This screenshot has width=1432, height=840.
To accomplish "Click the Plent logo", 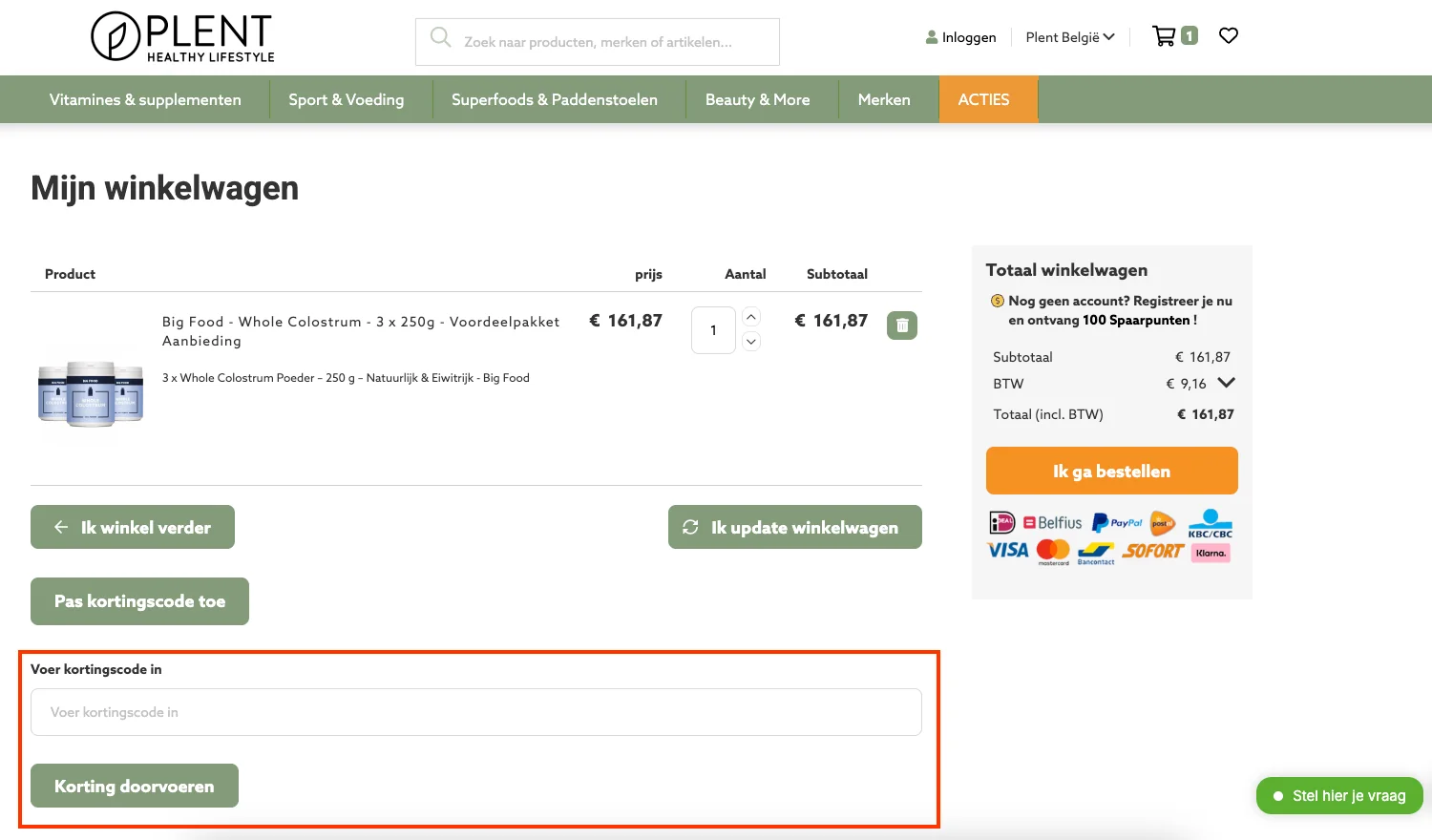I will (x=181, y=37).
